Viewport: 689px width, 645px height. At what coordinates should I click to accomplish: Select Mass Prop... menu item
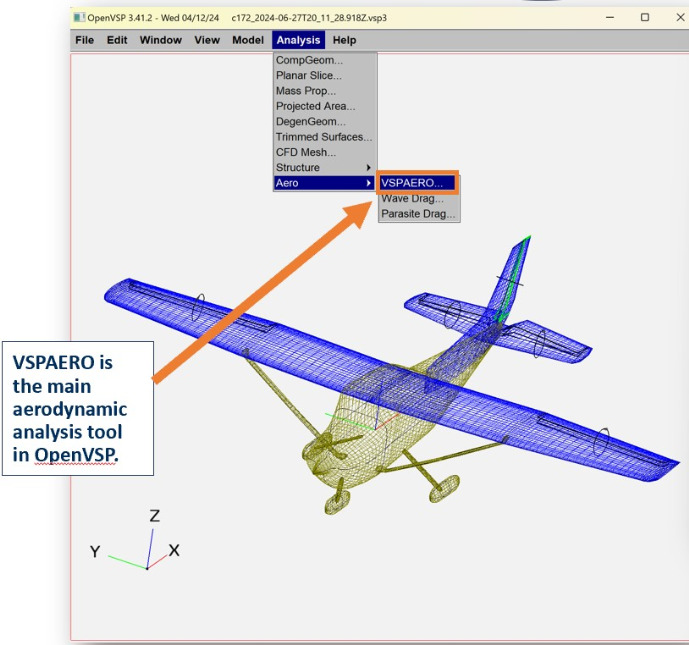pyautogui.click(x=304, y=91)
